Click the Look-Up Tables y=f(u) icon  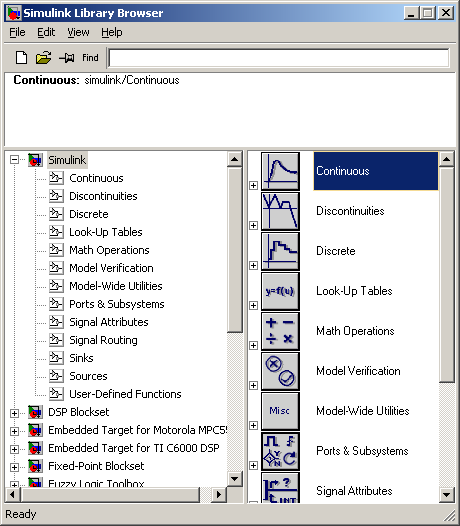280,291
